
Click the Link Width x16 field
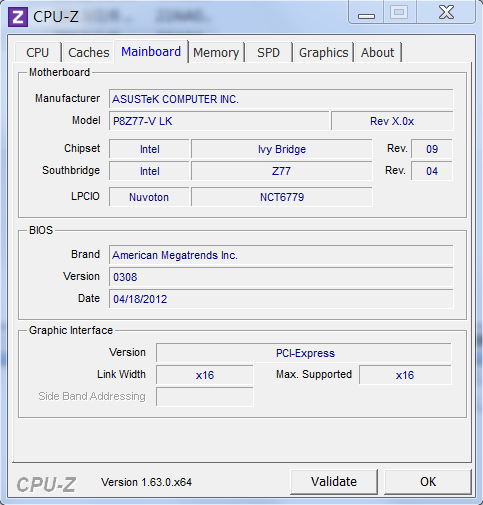coord(205,375)
